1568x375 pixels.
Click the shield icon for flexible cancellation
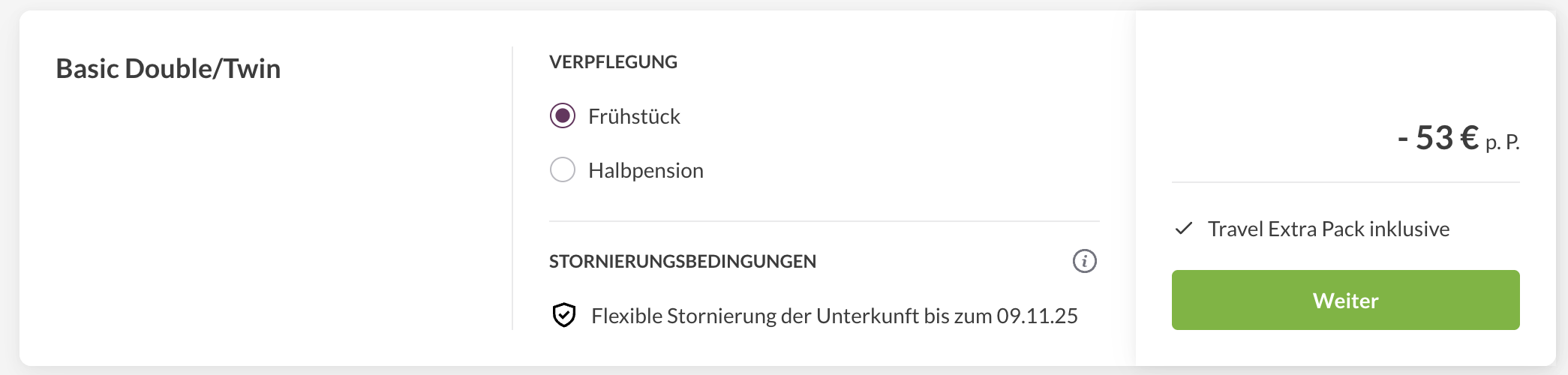(563, 316)
